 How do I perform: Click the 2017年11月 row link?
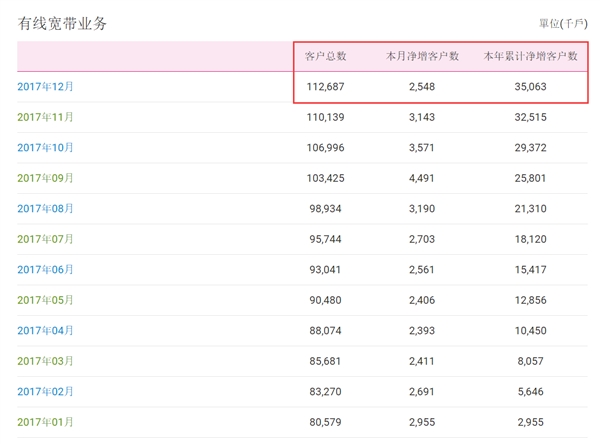click(45, 118)
